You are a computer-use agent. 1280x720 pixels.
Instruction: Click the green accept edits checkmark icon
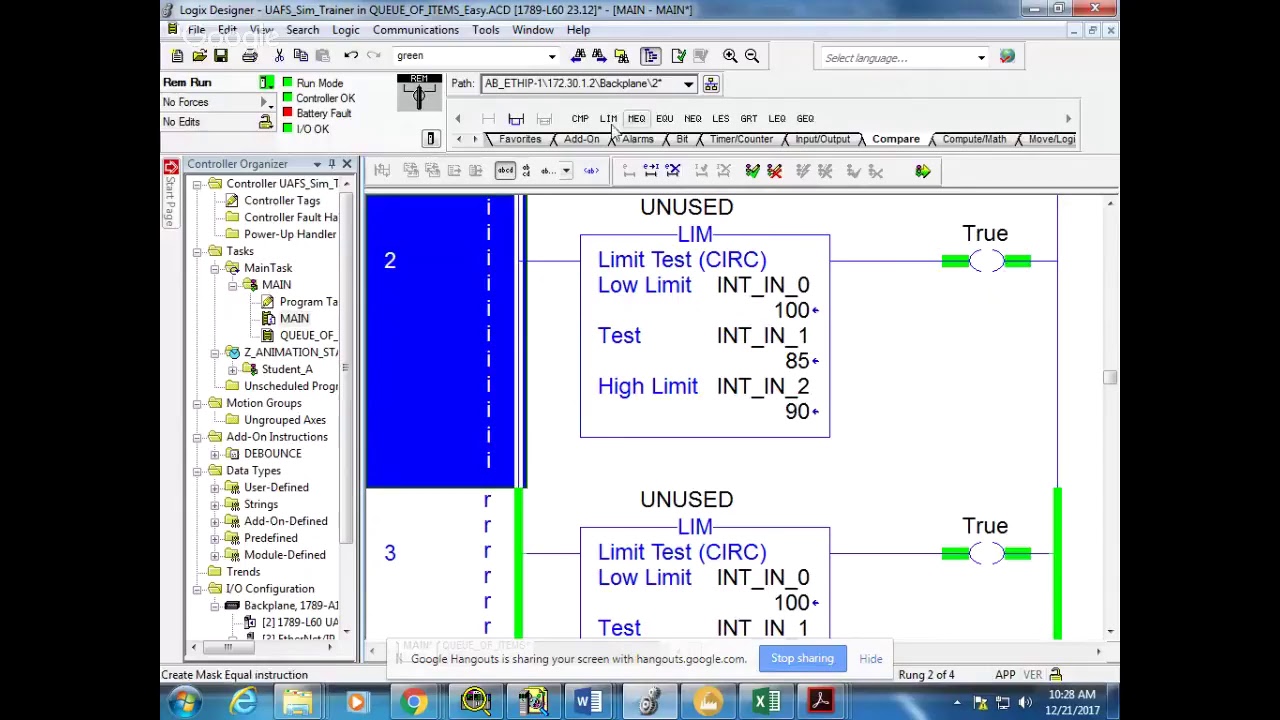coord(752,171)
